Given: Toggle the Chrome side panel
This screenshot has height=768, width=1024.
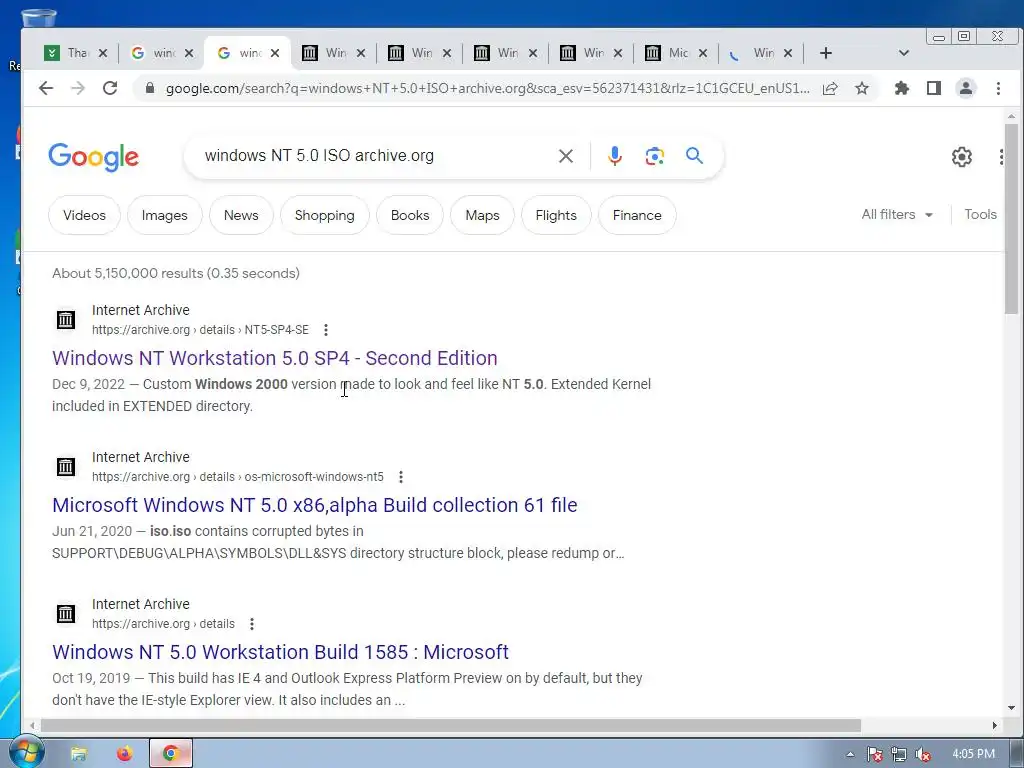Looking at the screenshot, I should pyautogui.click(x=934, y=88).
